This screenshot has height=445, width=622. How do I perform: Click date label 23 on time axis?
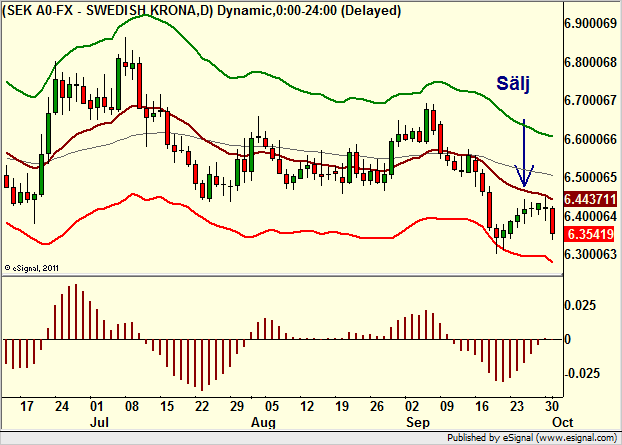(x=517, y=407)
